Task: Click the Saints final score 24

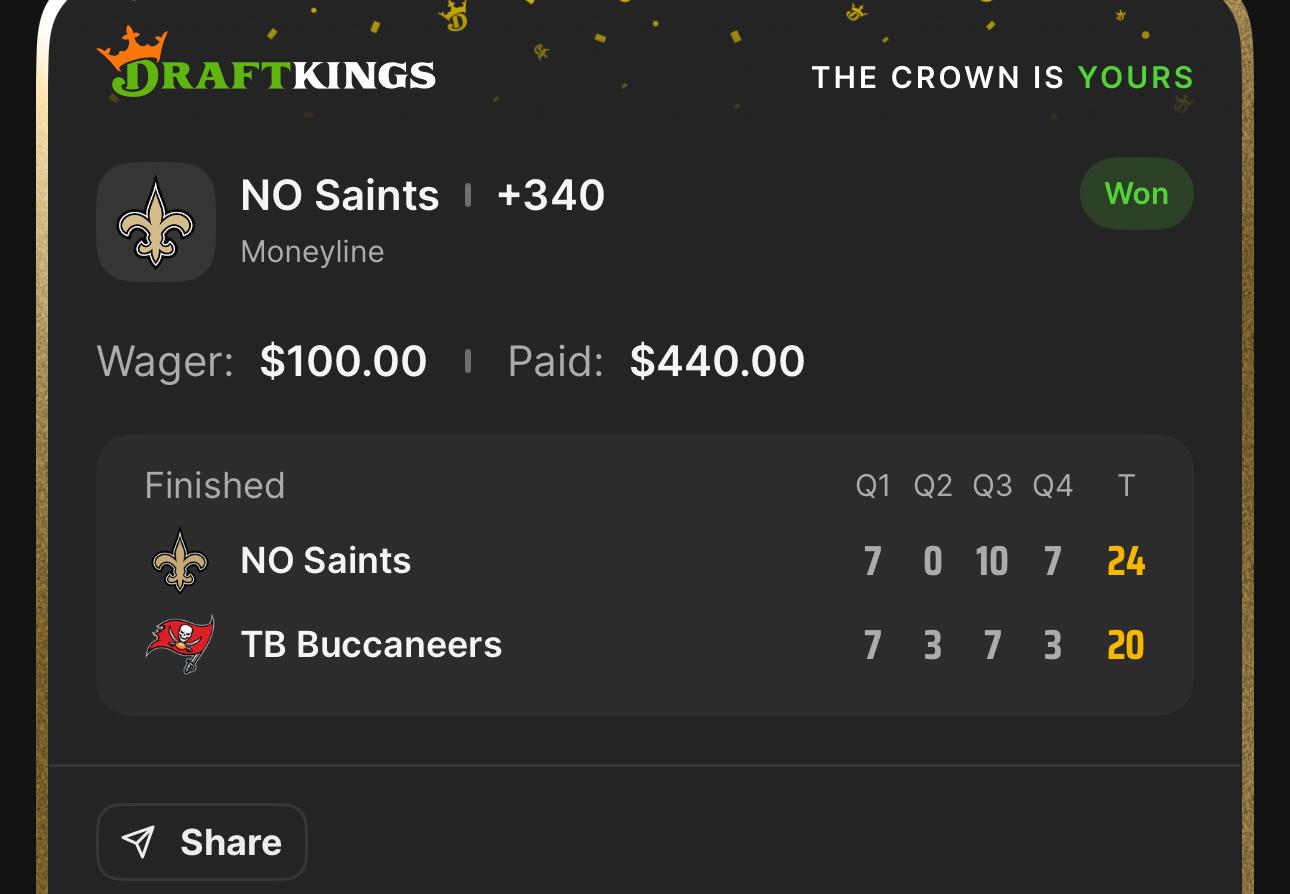Action: coord(1126,561)
